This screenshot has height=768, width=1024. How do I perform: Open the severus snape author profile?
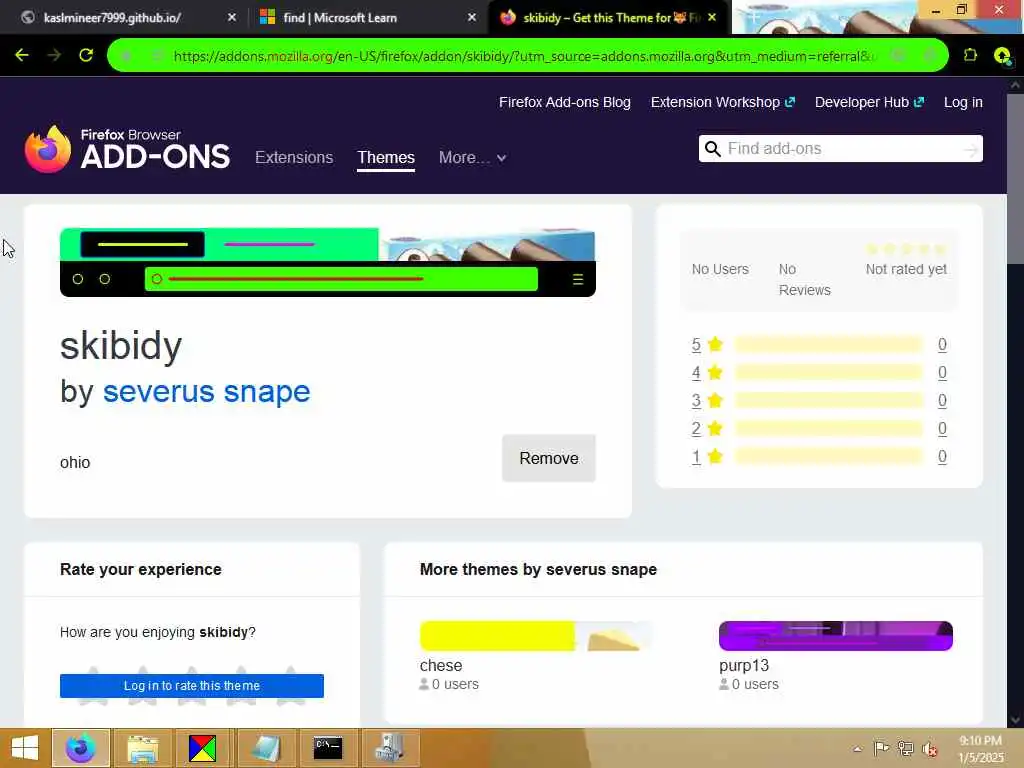pos(206,392)
